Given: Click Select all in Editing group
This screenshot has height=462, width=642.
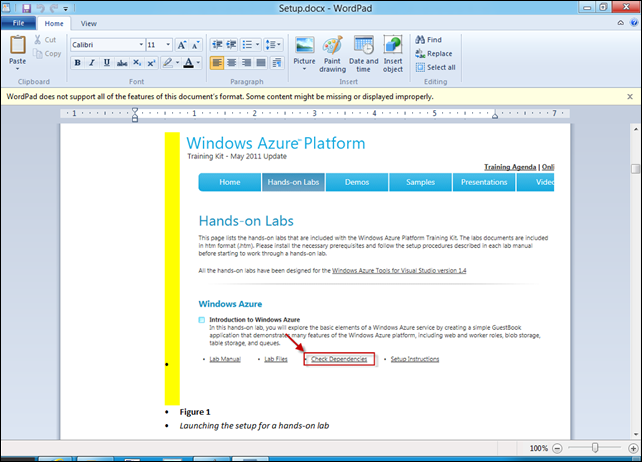Looking at the screenshot, I should click(435, 67).
